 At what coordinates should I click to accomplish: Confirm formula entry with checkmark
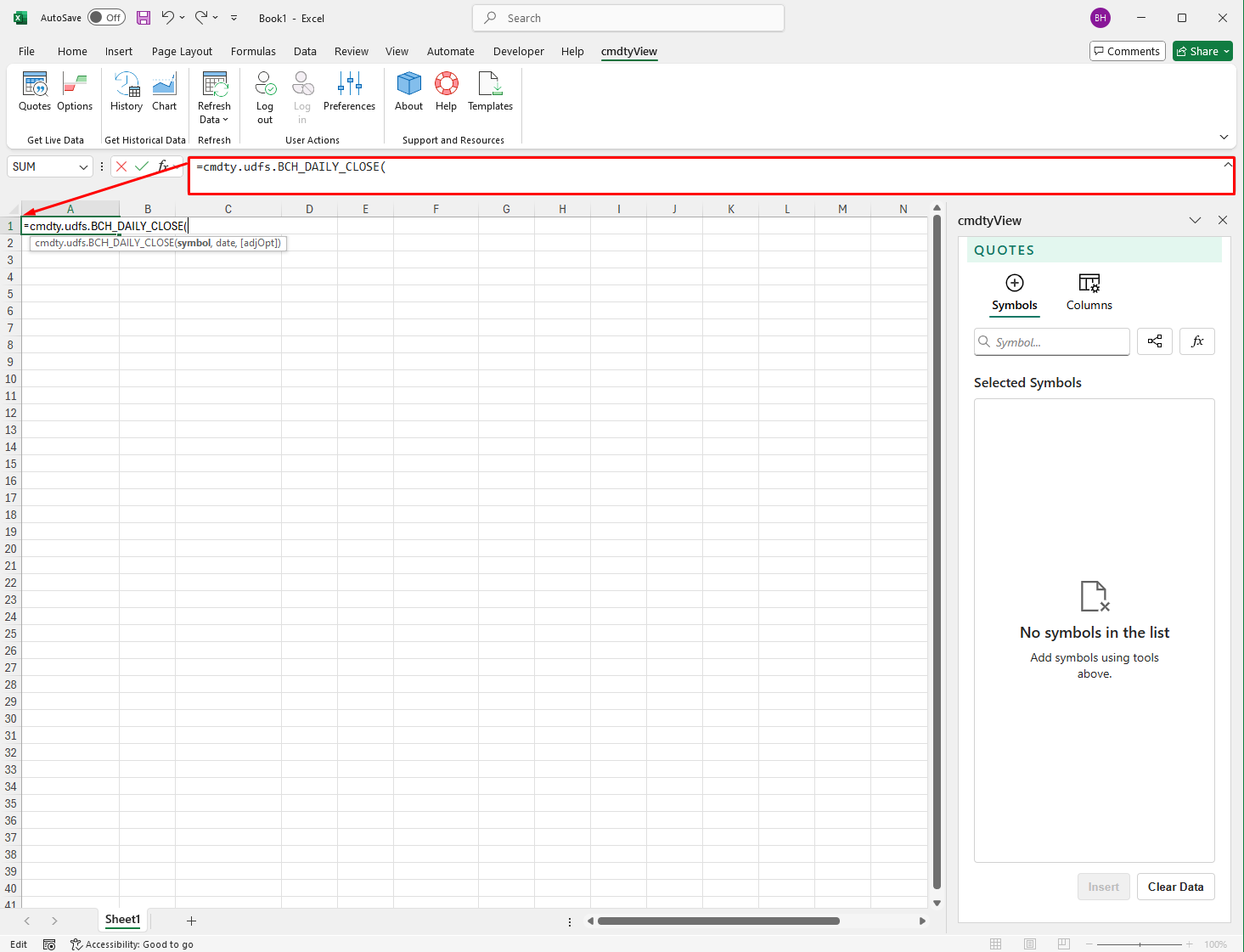142,166
